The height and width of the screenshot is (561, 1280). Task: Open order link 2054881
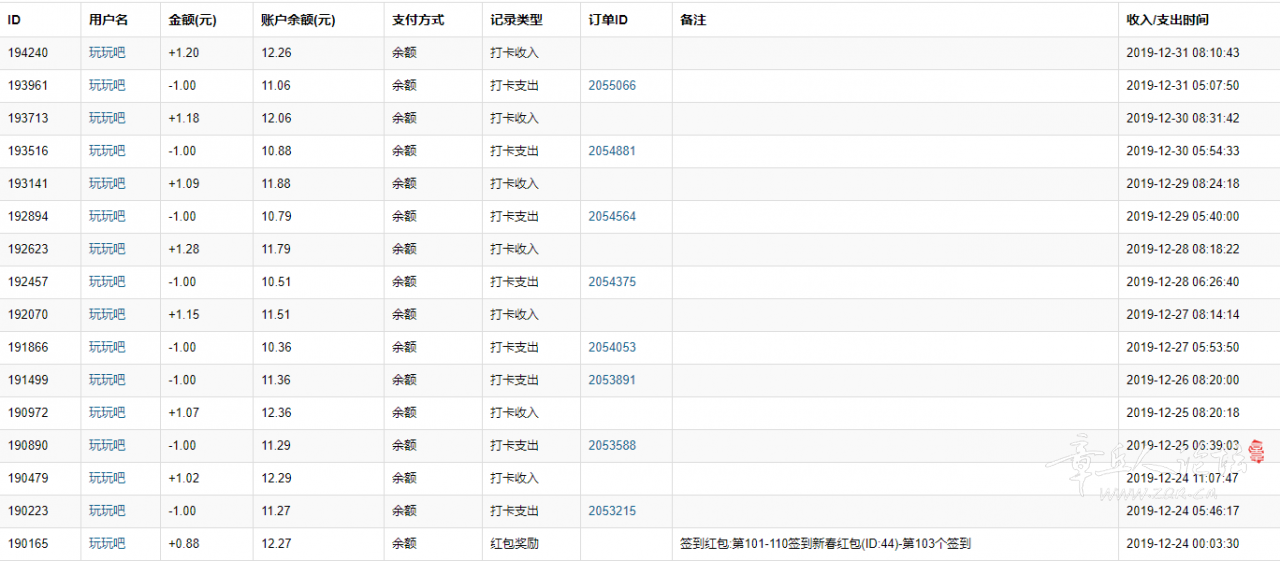pyautogui.click(x=612, y=151)
